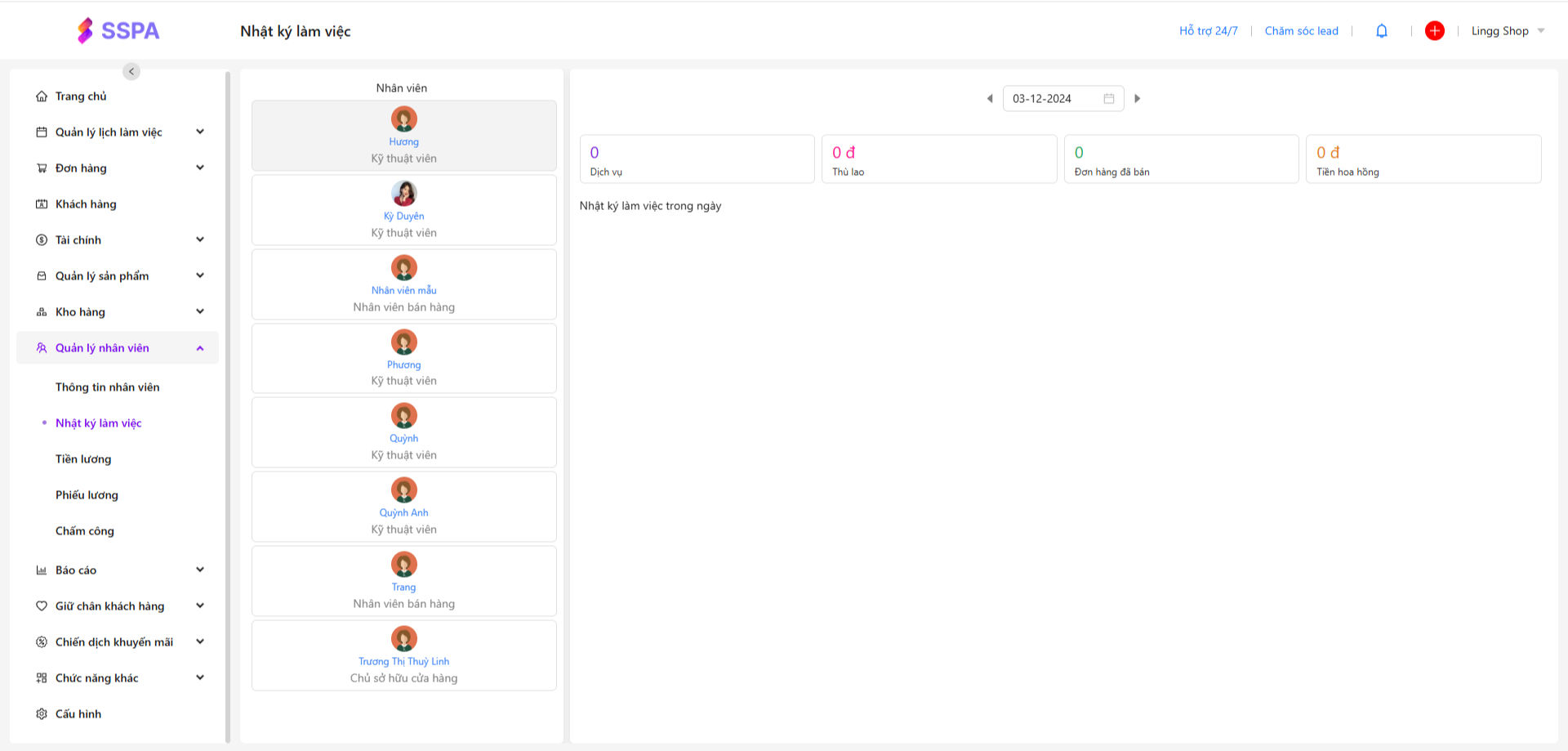Click the Chiến dịch khuyến mãi discount icon
Viewport: 1568px width, 751px height.
click(42, 642)
